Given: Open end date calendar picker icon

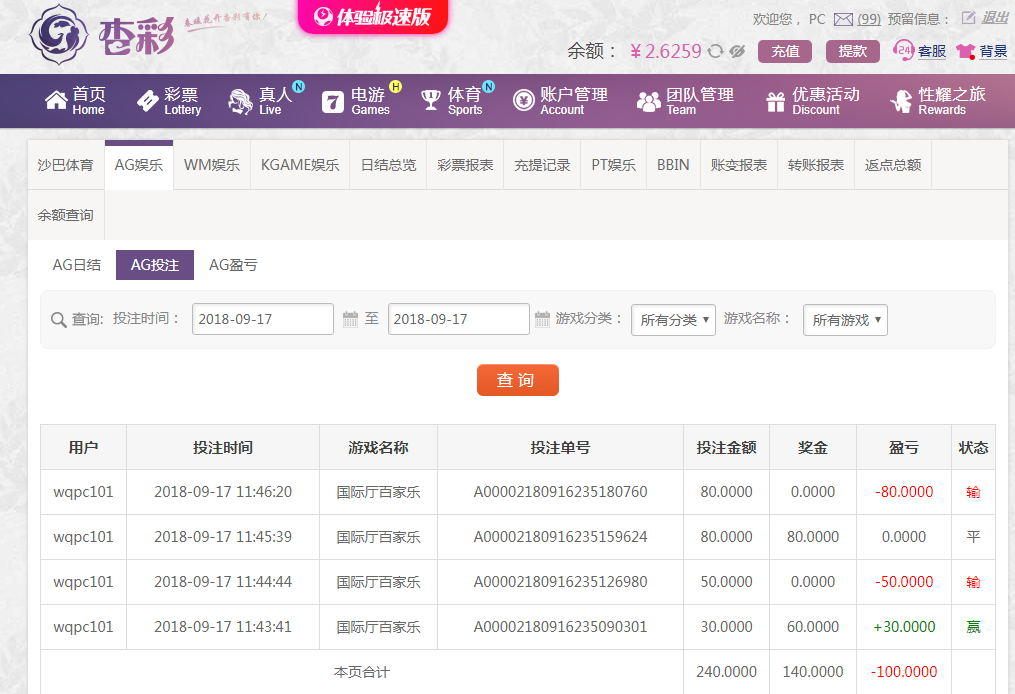Looking at the screenshot, I should click(542, 319).
